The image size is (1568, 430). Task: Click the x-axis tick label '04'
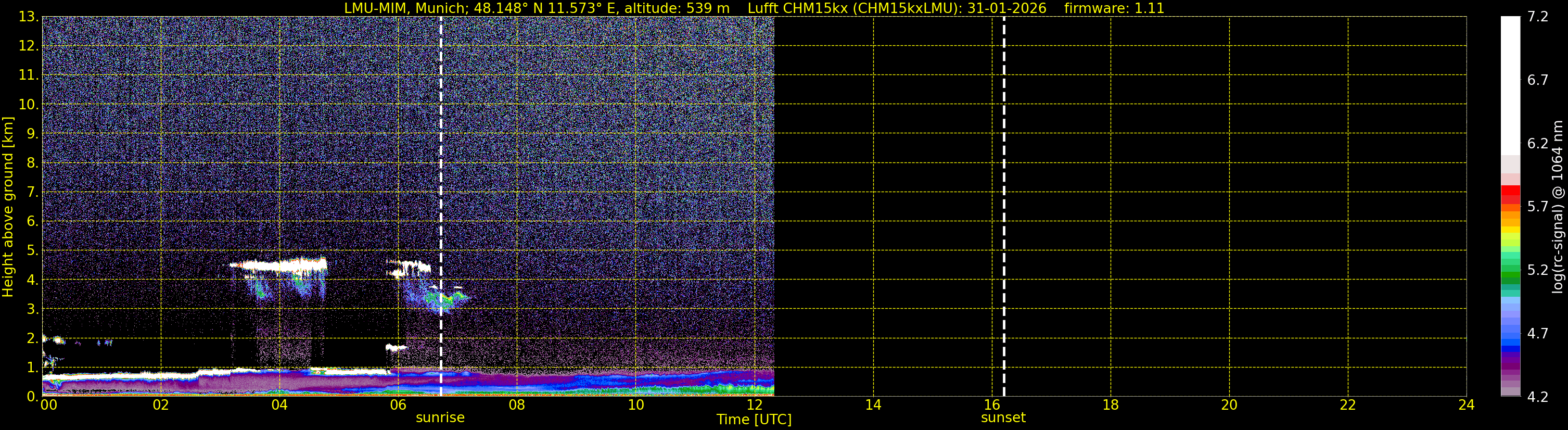pos(279,405)
